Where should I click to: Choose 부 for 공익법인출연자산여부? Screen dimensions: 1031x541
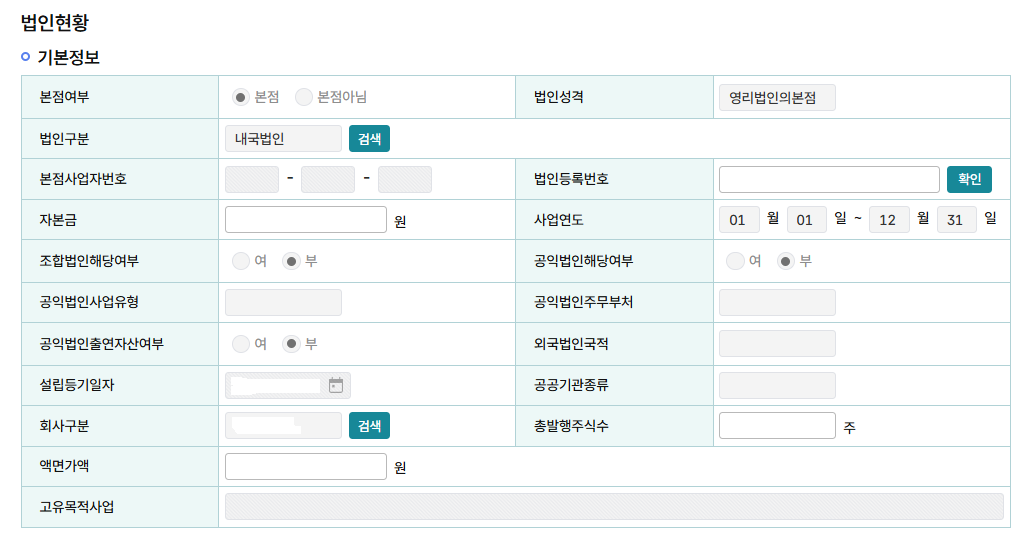pos(291,344)
